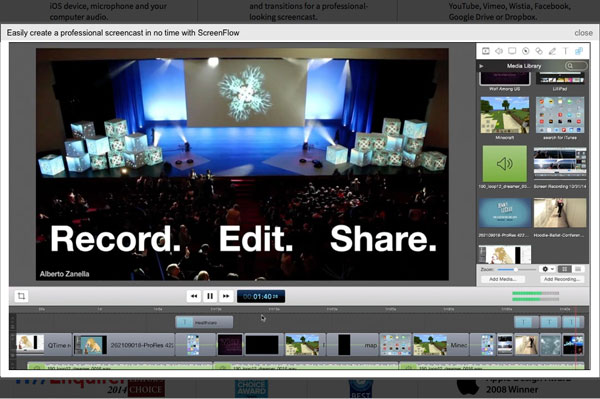
Task: Open the Touch Callout properties tab
Action: tap(539, 51)
